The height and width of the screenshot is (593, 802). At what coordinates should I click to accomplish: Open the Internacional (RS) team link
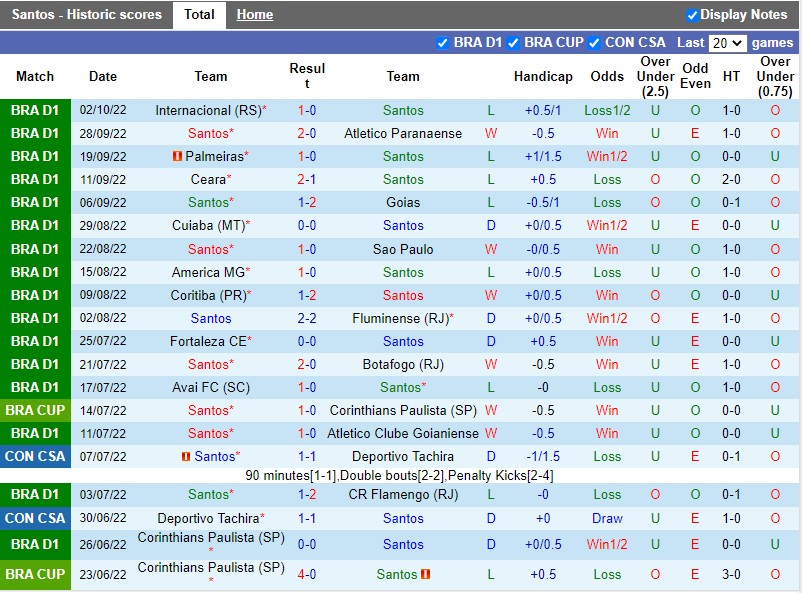(208, 111)
